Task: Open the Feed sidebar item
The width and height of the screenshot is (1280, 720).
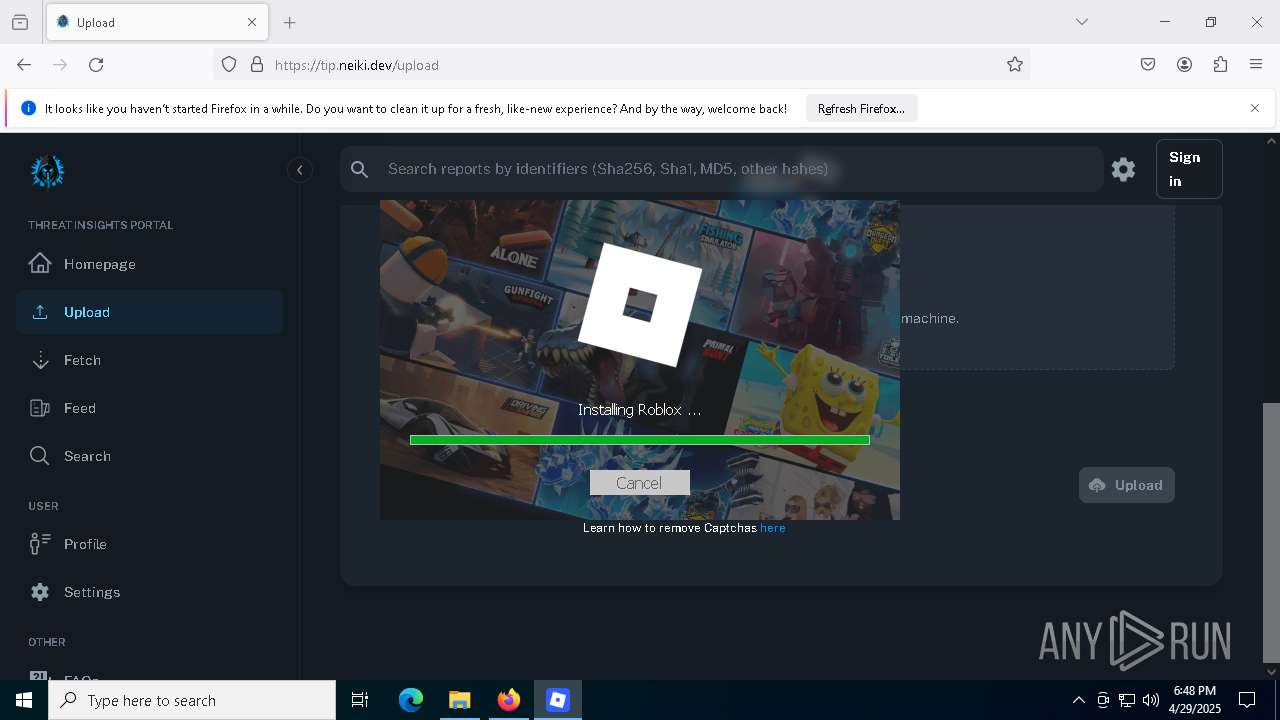Action: [149, 408]
